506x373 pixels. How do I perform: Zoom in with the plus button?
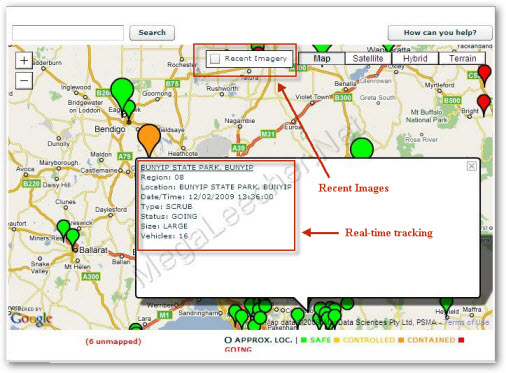pyautogui.click(x=24, y=61)
